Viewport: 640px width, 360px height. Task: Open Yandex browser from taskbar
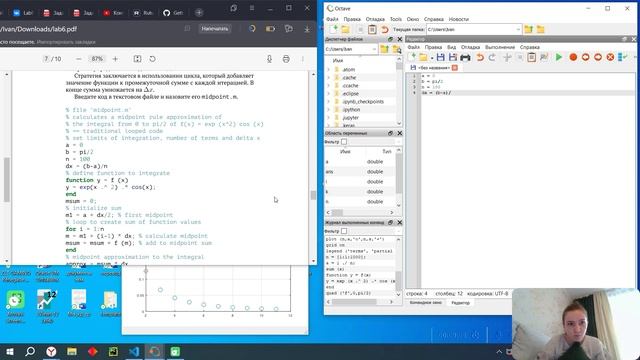click(x=51, y=351)
